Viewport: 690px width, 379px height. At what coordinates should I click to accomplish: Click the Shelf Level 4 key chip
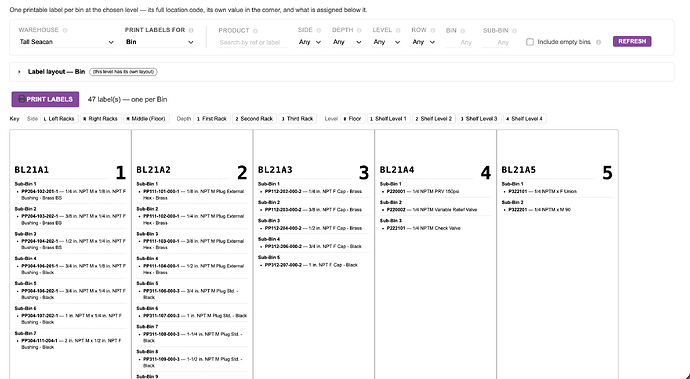tap(525, 119)
